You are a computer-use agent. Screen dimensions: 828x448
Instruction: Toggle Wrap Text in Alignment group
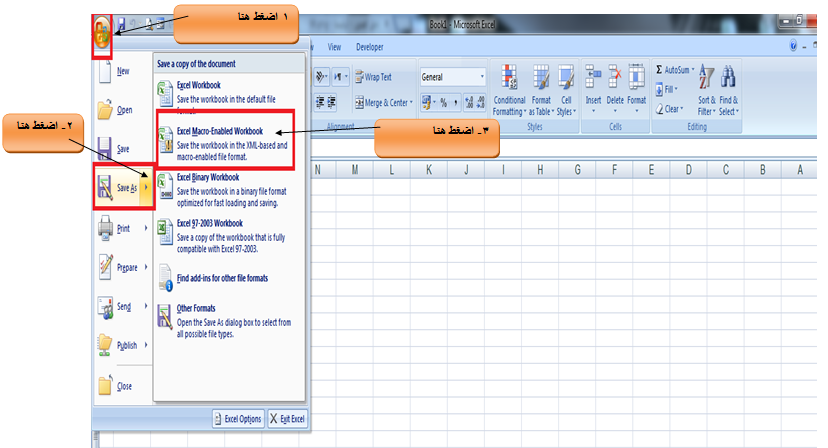coord(373,77)
